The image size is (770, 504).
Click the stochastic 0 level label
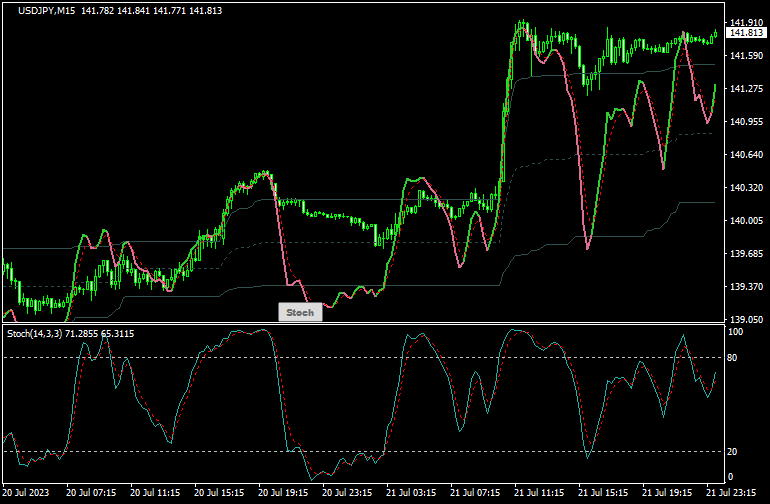pyautogui.click(x=730, y=476)
